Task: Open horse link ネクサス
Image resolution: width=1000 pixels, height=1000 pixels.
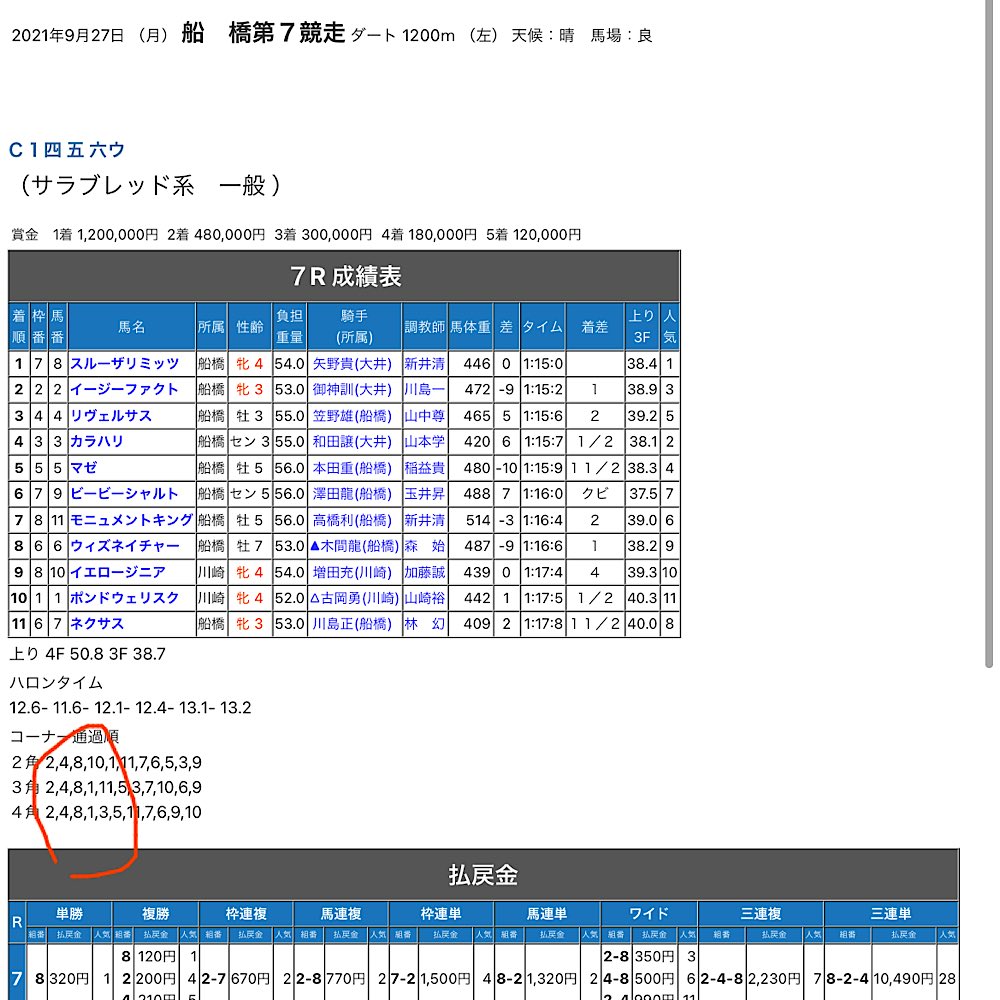Action: [x=97, y=623]
